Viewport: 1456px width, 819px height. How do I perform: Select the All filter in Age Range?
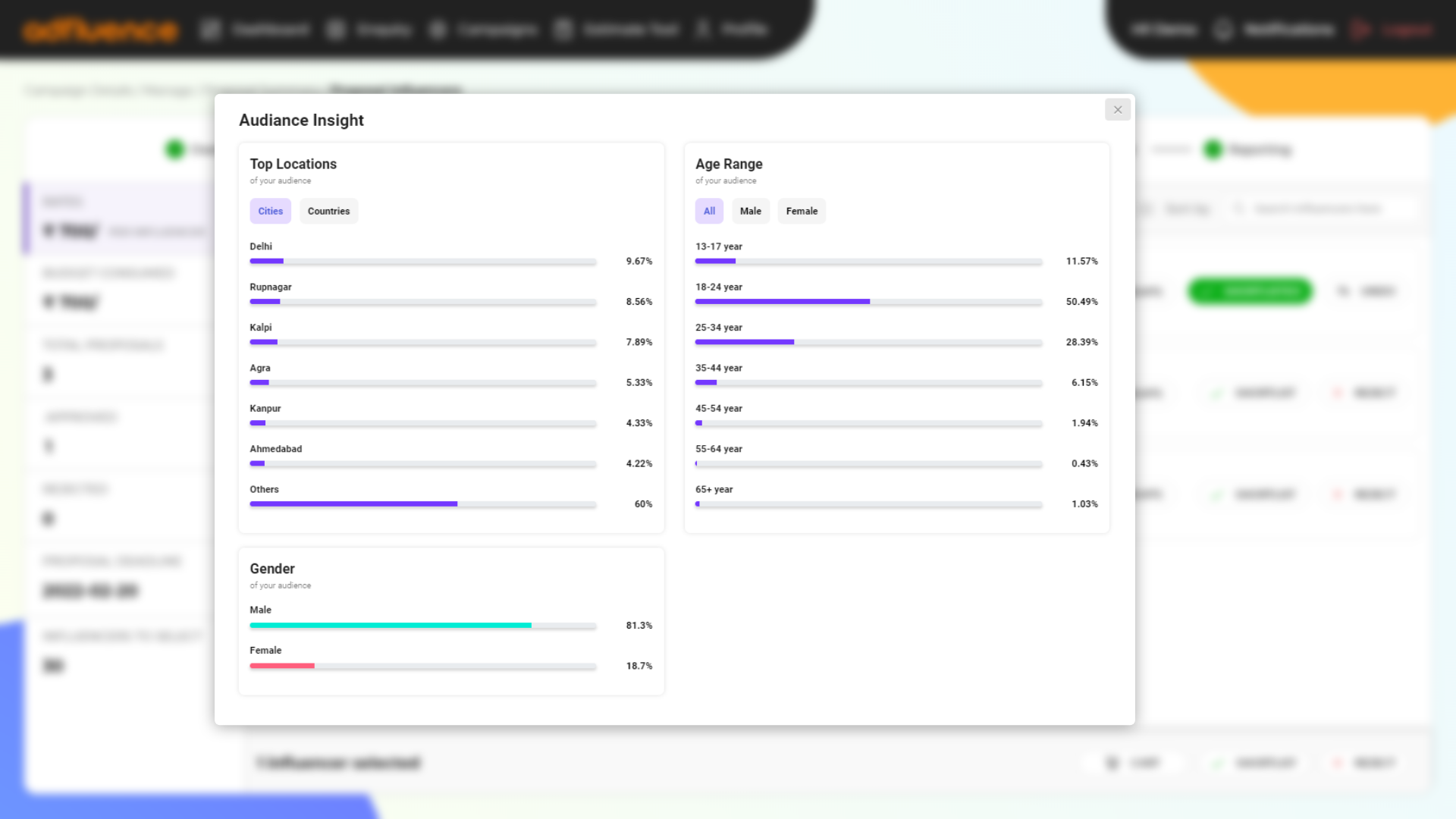(x=709, y=211)
